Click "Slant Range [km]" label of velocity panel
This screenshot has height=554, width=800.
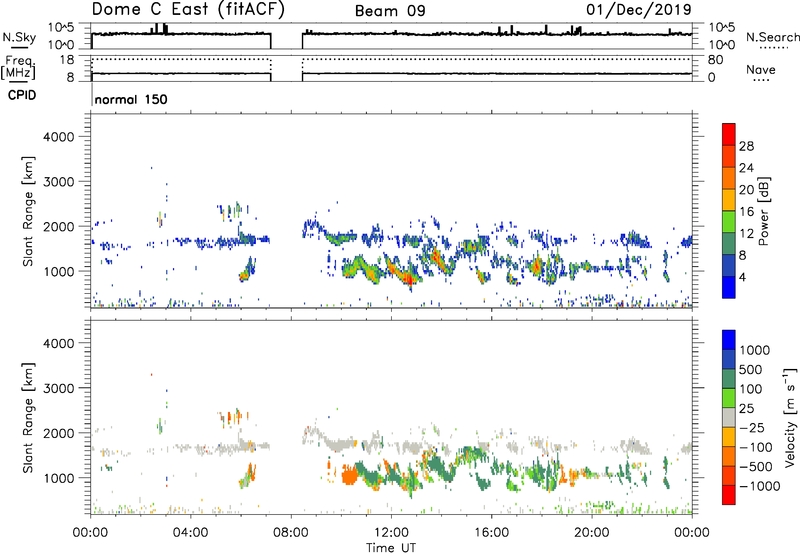[28, 418]
